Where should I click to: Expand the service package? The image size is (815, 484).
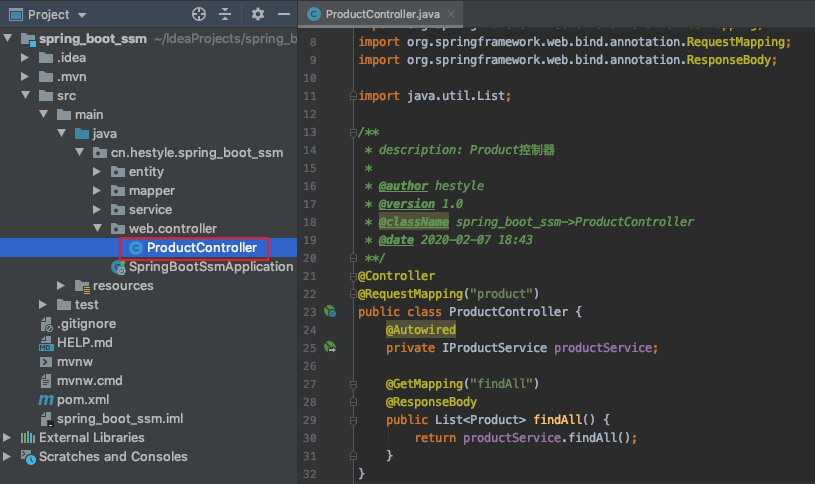97,209
